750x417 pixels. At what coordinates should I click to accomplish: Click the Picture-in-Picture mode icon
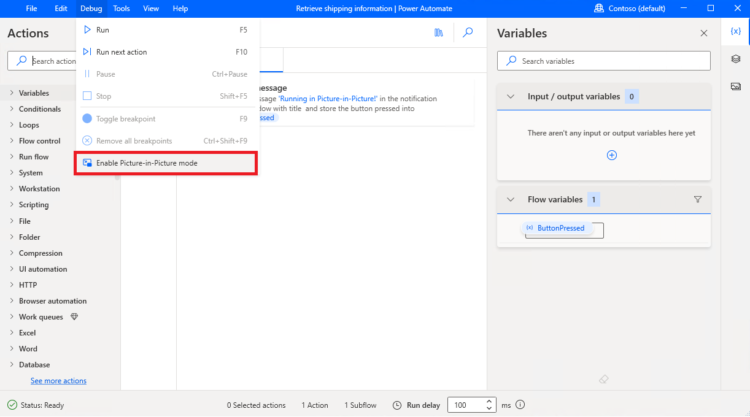pos(87,163)
